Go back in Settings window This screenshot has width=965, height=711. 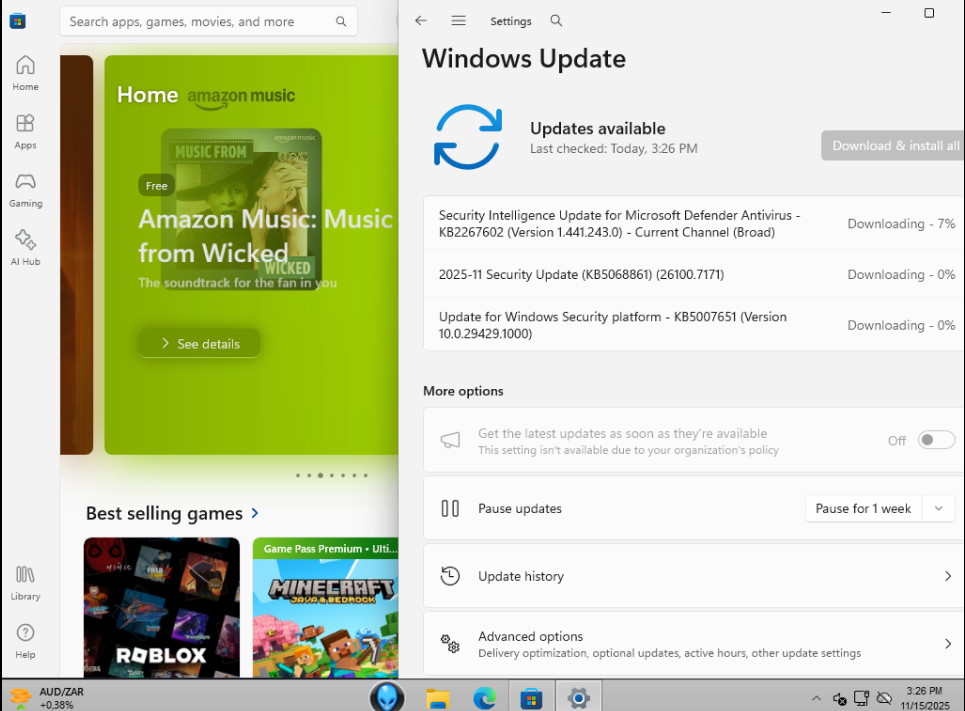tap(421, 20)
